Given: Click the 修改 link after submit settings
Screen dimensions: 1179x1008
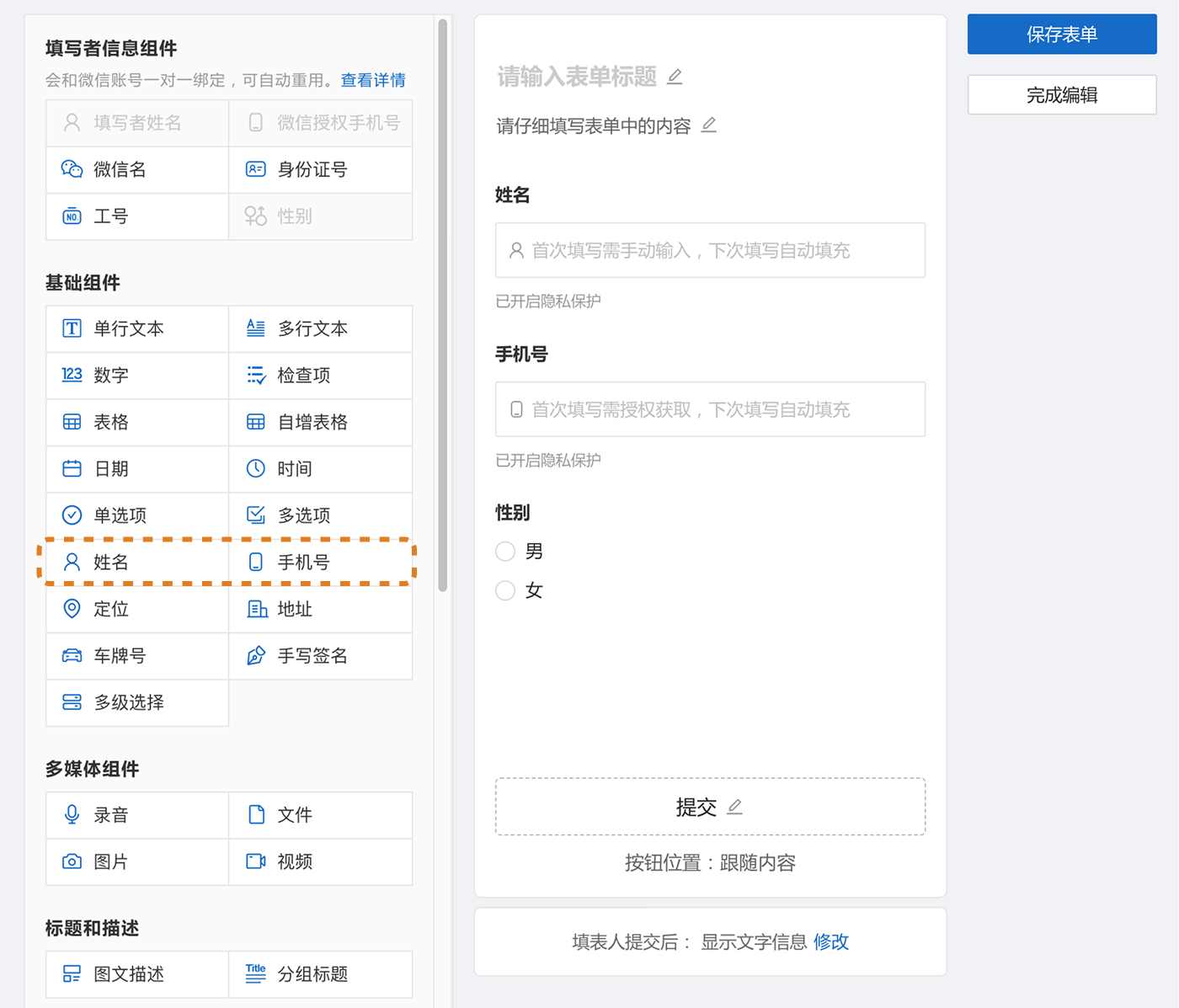Looking at the screenshot, I should click(x=830, y=942).
